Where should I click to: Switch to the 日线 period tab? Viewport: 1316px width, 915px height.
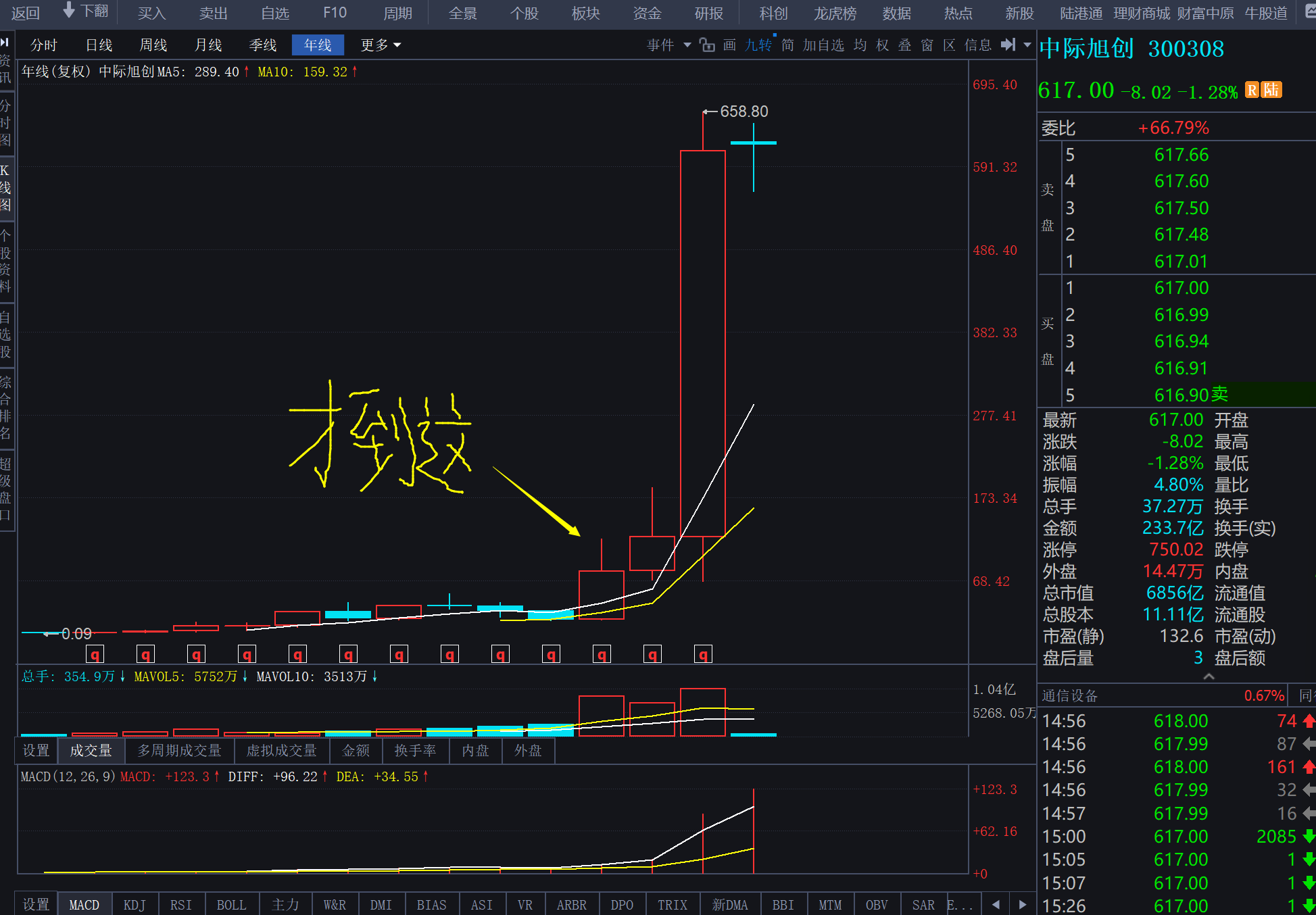(x=99, y=45)
